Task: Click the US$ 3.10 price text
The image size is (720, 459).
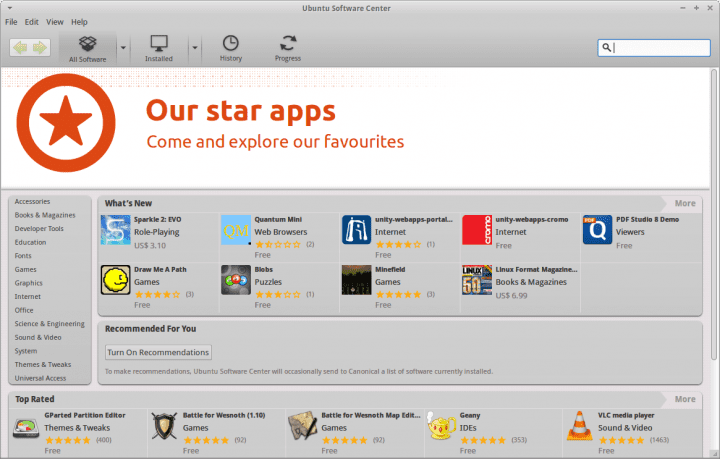Action: point(150,246)
